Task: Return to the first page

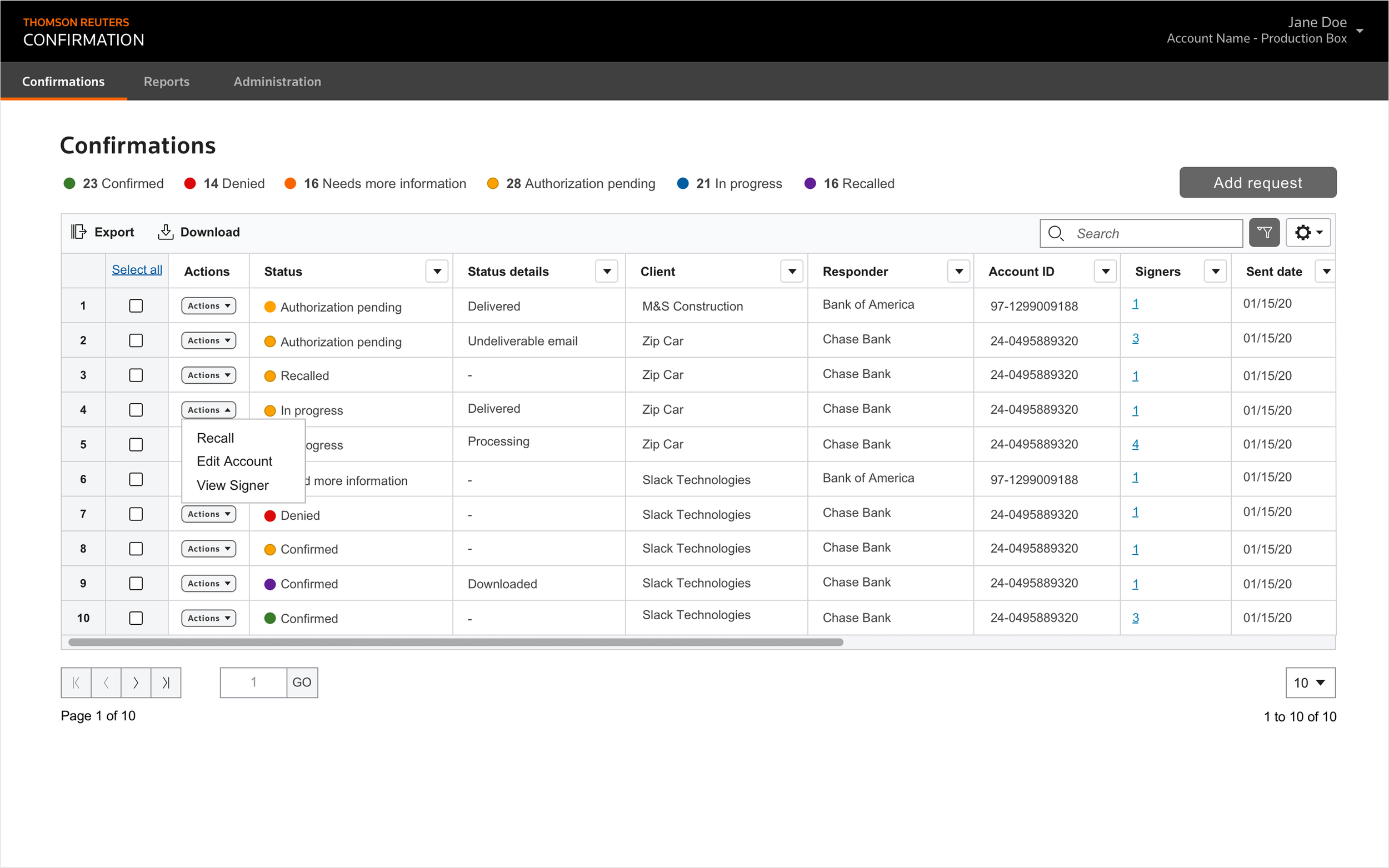Action: pyautogui.click(x=76, y=683)
